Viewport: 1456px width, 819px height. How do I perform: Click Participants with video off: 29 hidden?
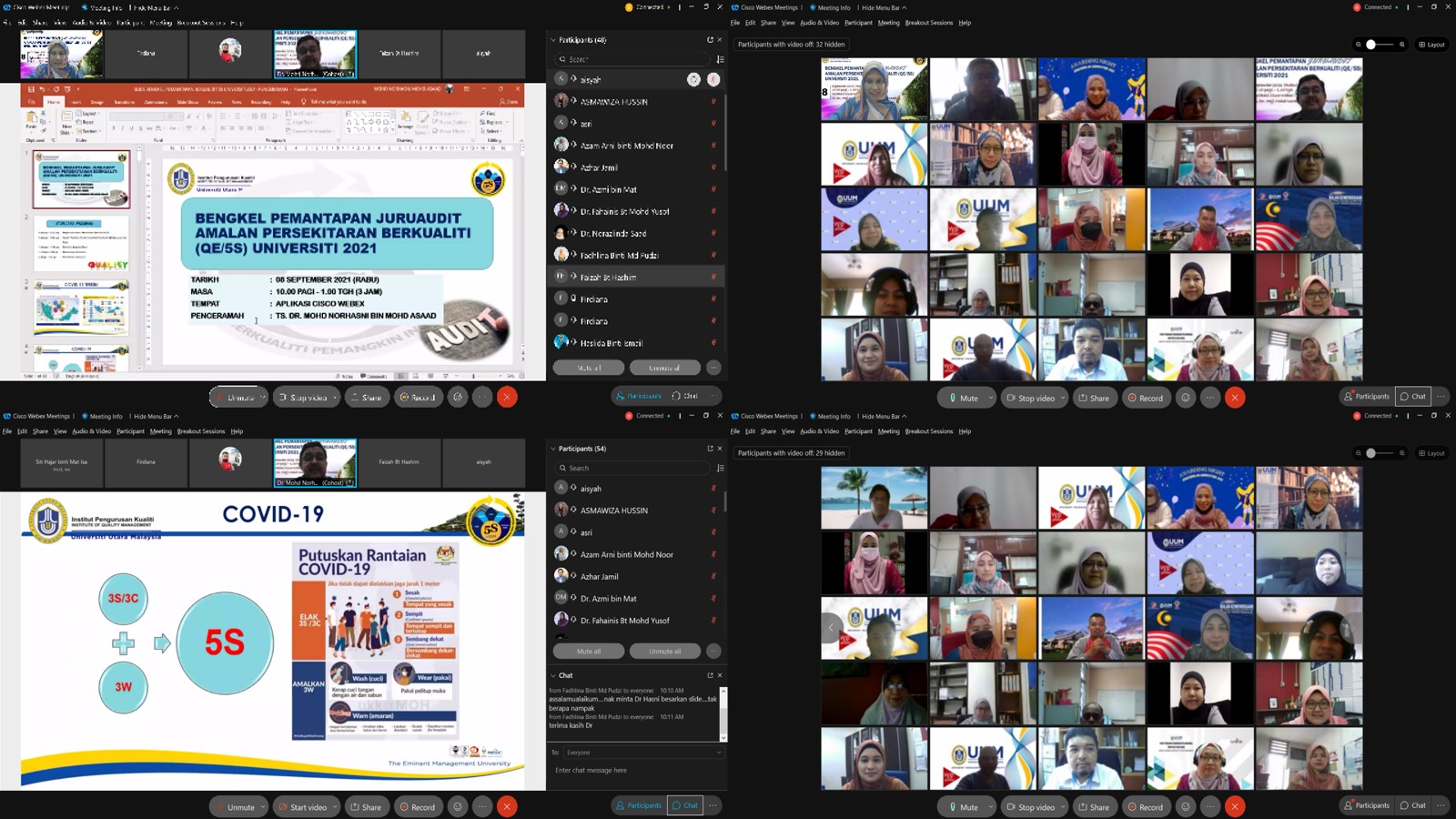[791, 453]
